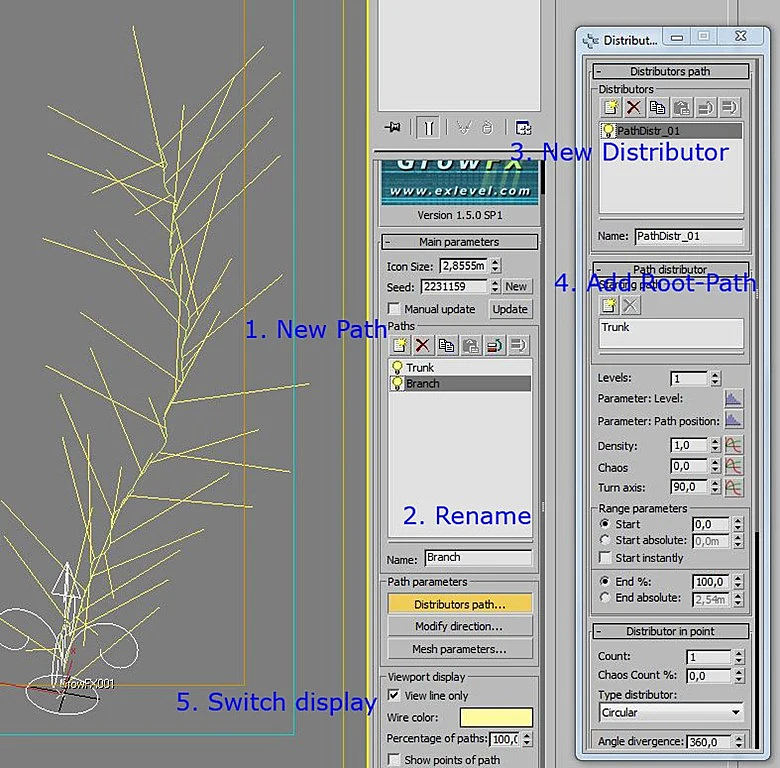
Task: Create a new distributor in Distributors toolbar
Action: (610, 107)
